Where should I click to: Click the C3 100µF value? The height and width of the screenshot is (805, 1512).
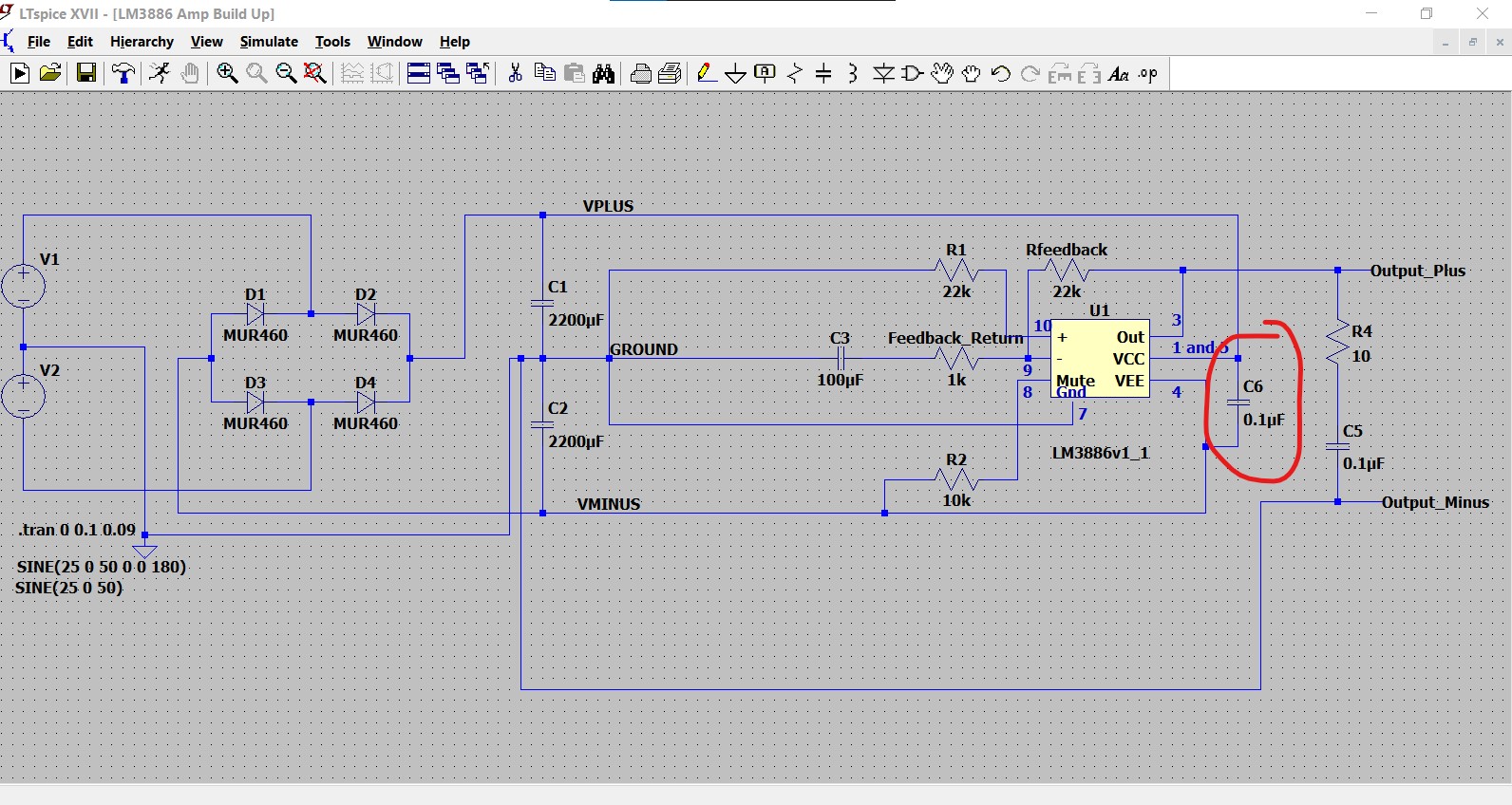coord(841,380)
